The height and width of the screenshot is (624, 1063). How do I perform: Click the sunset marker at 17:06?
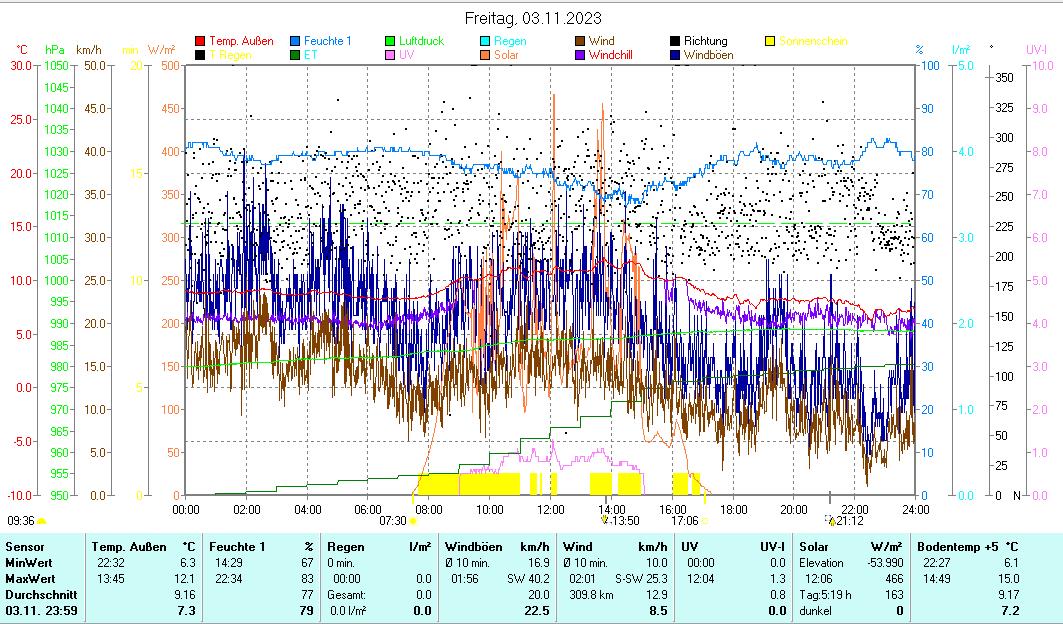pyautogui.click(x=705, y=521)
